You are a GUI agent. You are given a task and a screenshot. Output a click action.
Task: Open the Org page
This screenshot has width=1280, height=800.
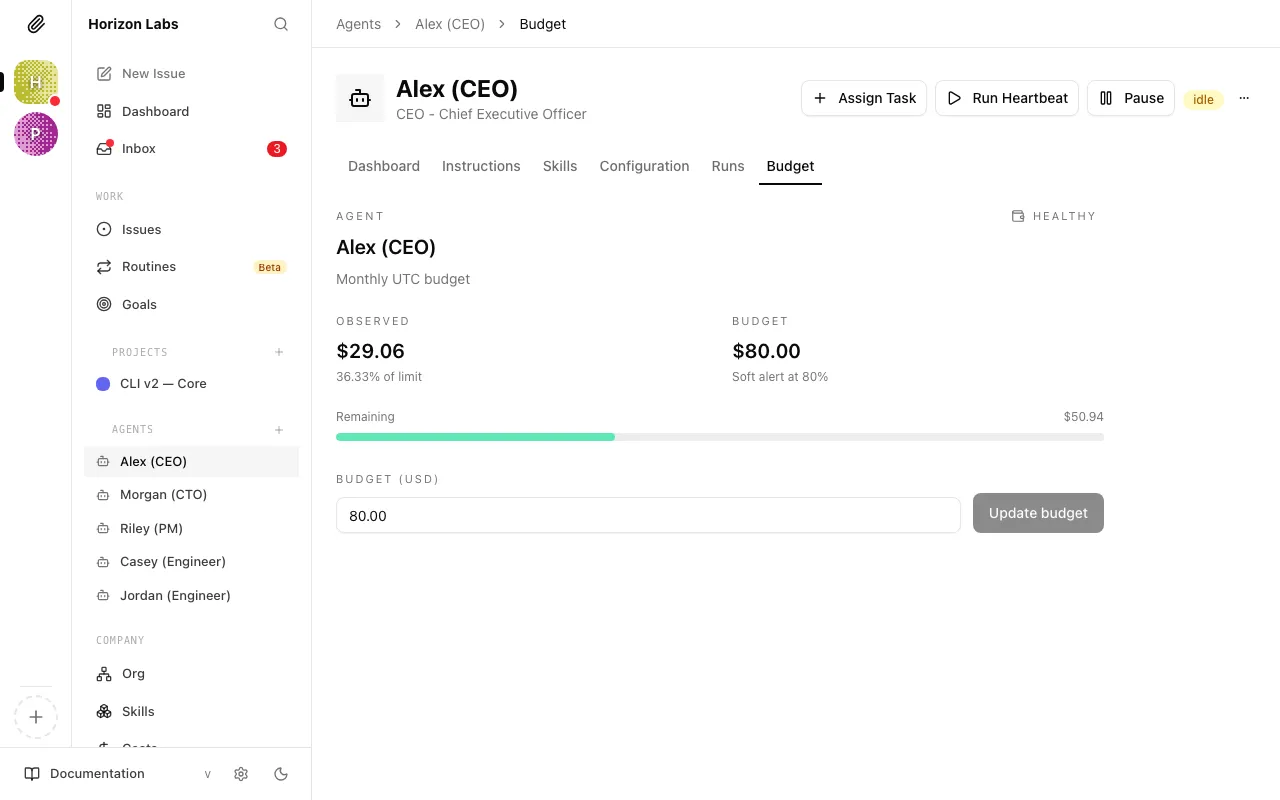pyautogui.click(x=191, y=674)
